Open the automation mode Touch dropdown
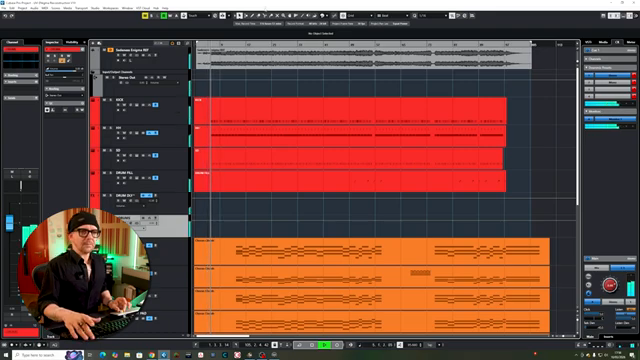The height and width of the screenshot is (360, 640). 199,16
